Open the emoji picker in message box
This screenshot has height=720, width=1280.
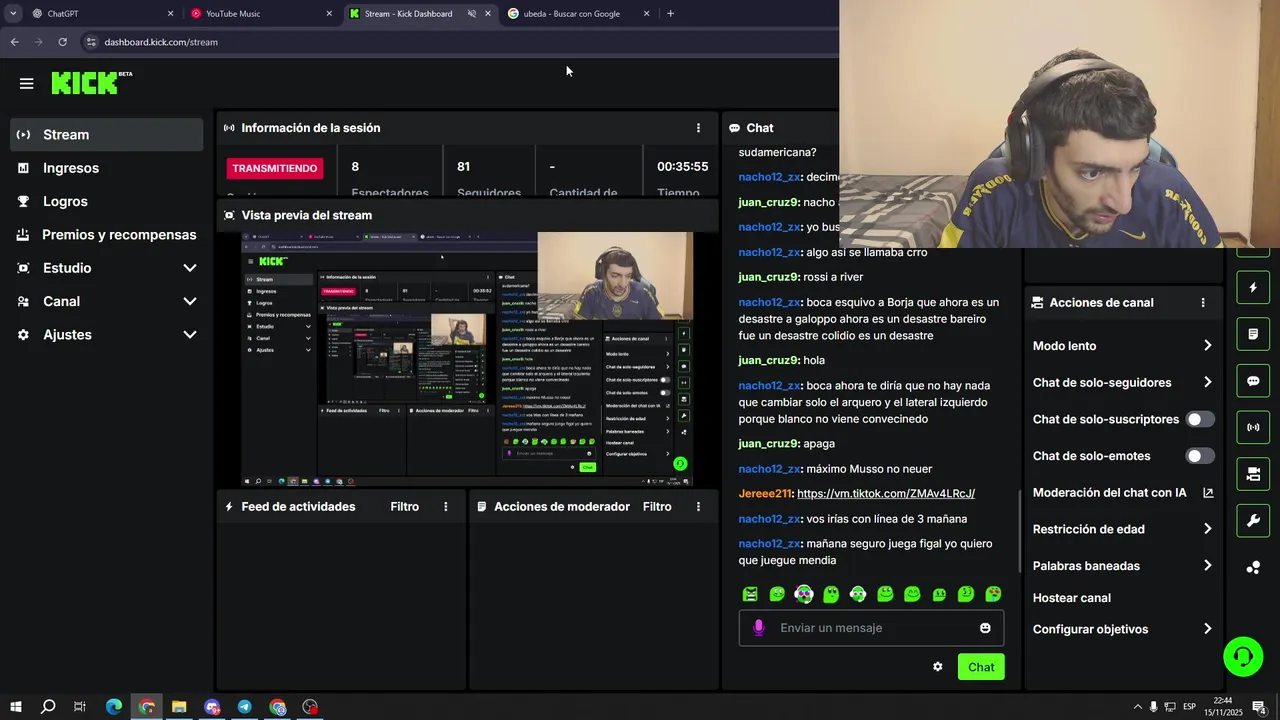tap(985, 628)
